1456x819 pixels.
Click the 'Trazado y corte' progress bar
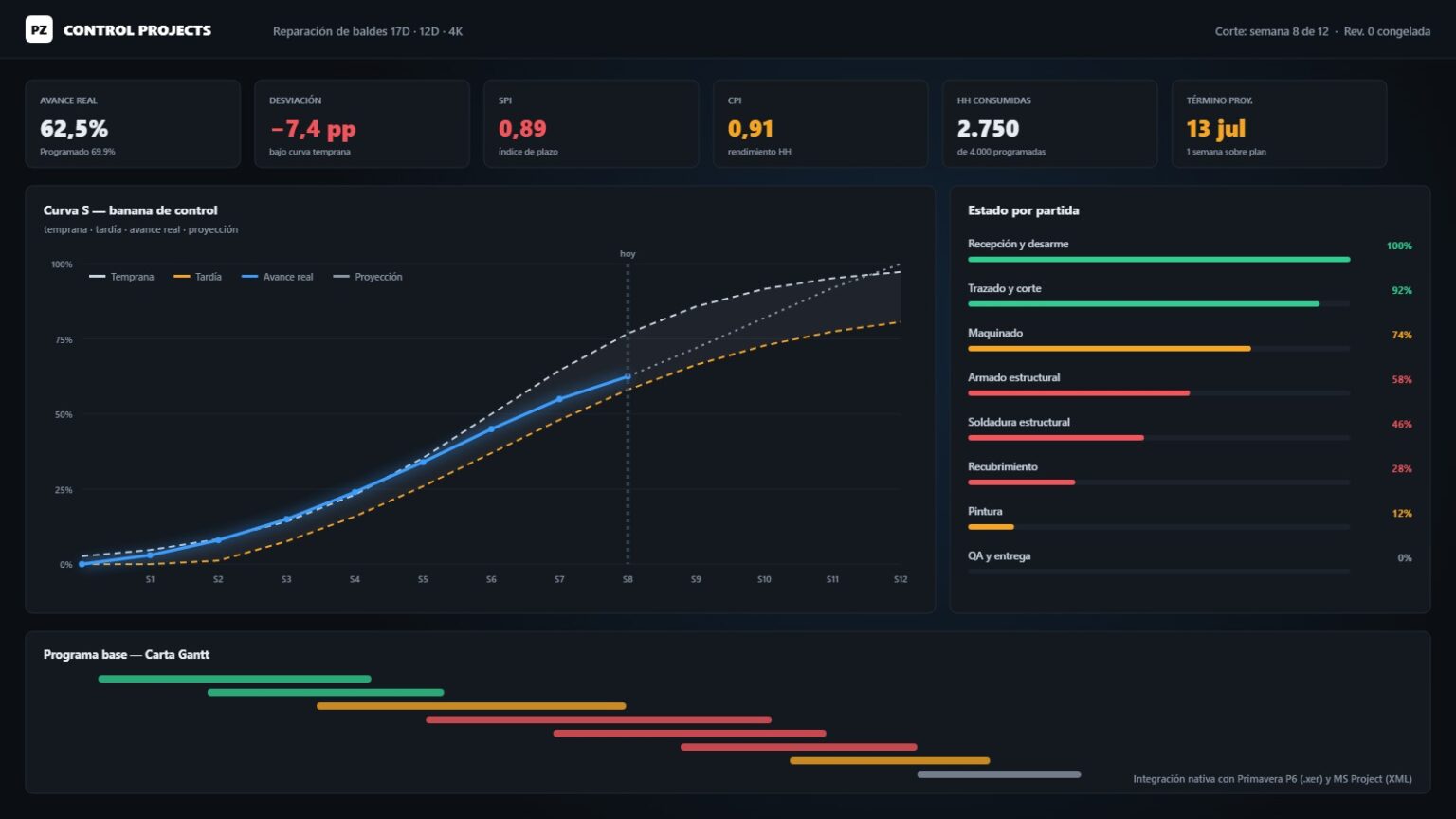pyautogui.click(x=1158, y=303)
